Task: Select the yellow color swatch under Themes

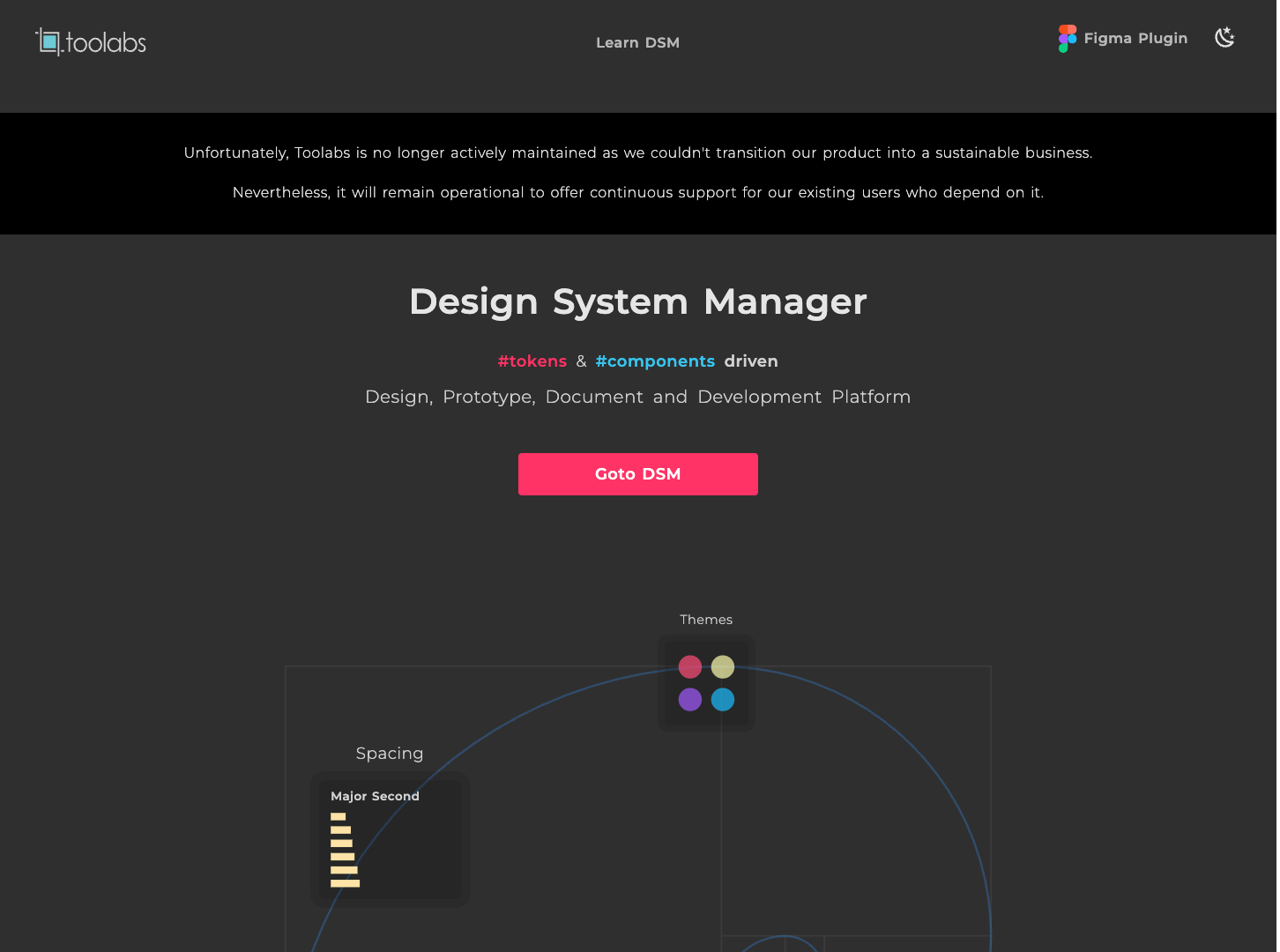Action: click(722, 667)
